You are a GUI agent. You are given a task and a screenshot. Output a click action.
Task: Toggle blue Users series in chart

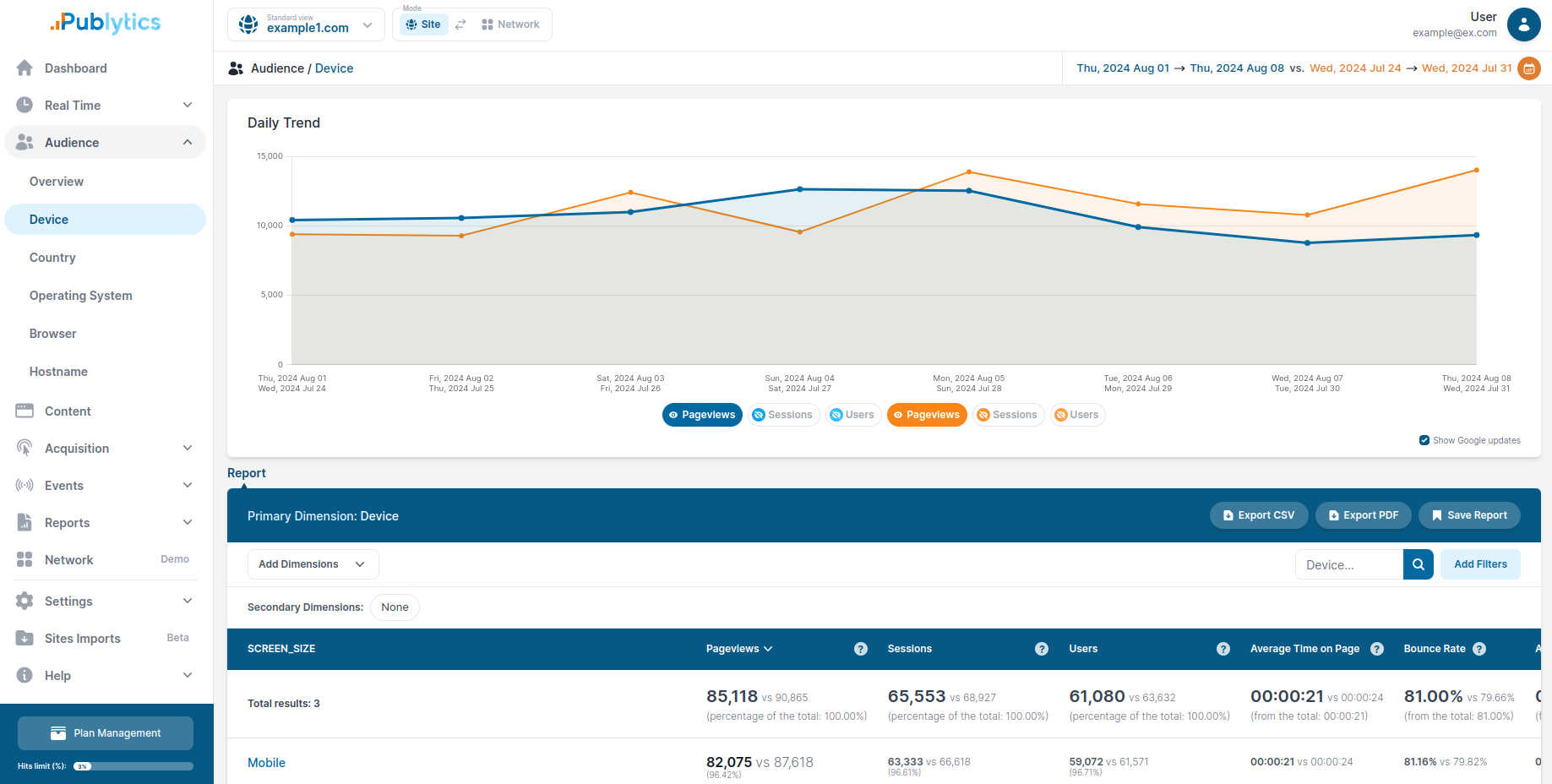pyautogui.click(x=853, y=415)
